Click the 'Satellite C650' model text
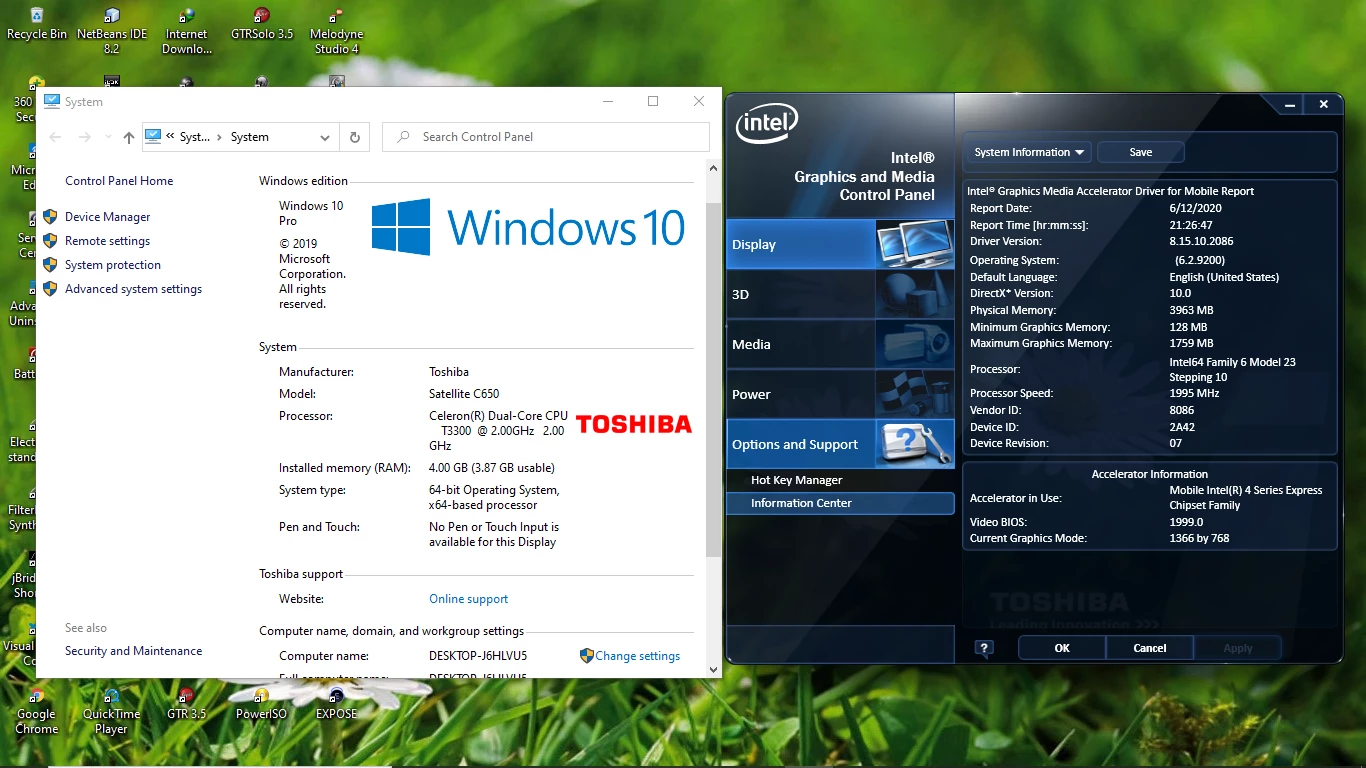The width and height of the screenshot is (1366, 768). click(464, 394)
